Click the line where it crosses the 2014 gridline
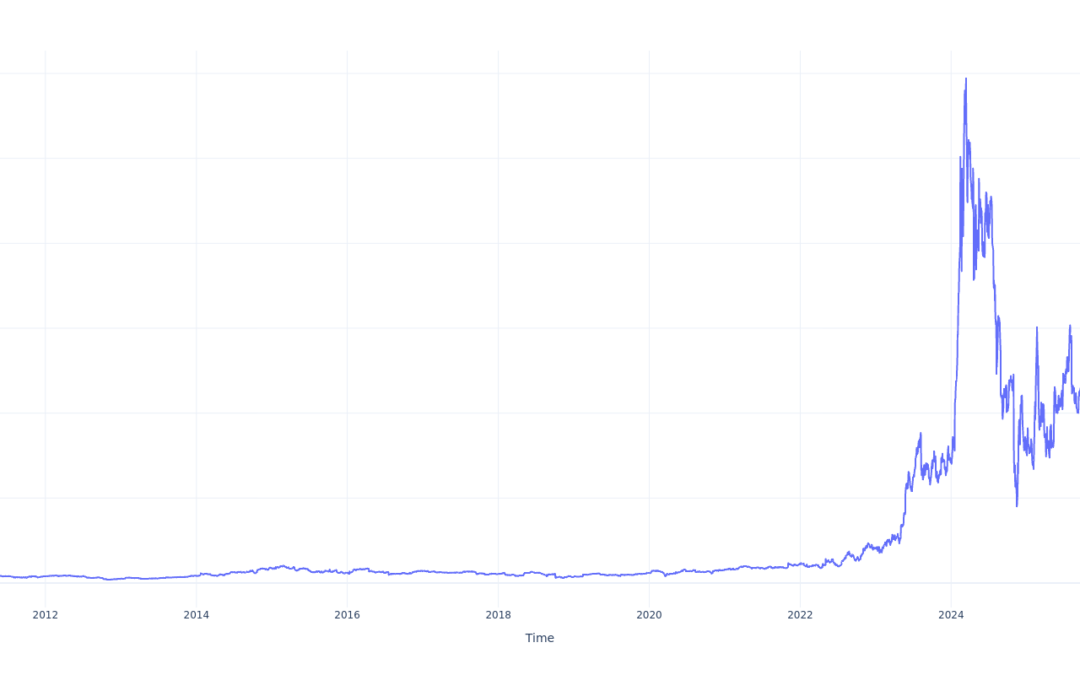The height and width of the screenshot is (675, 1080). click(196, 575)
